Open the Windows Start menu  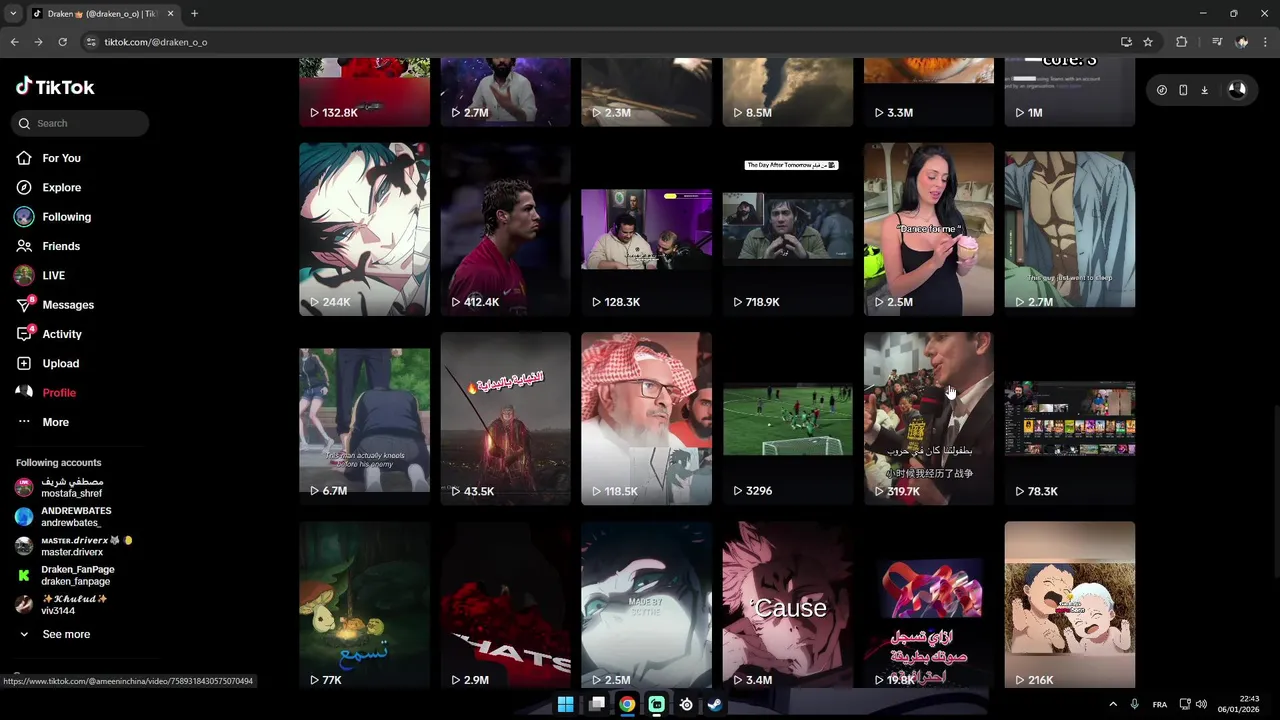[x=566, y=704]
